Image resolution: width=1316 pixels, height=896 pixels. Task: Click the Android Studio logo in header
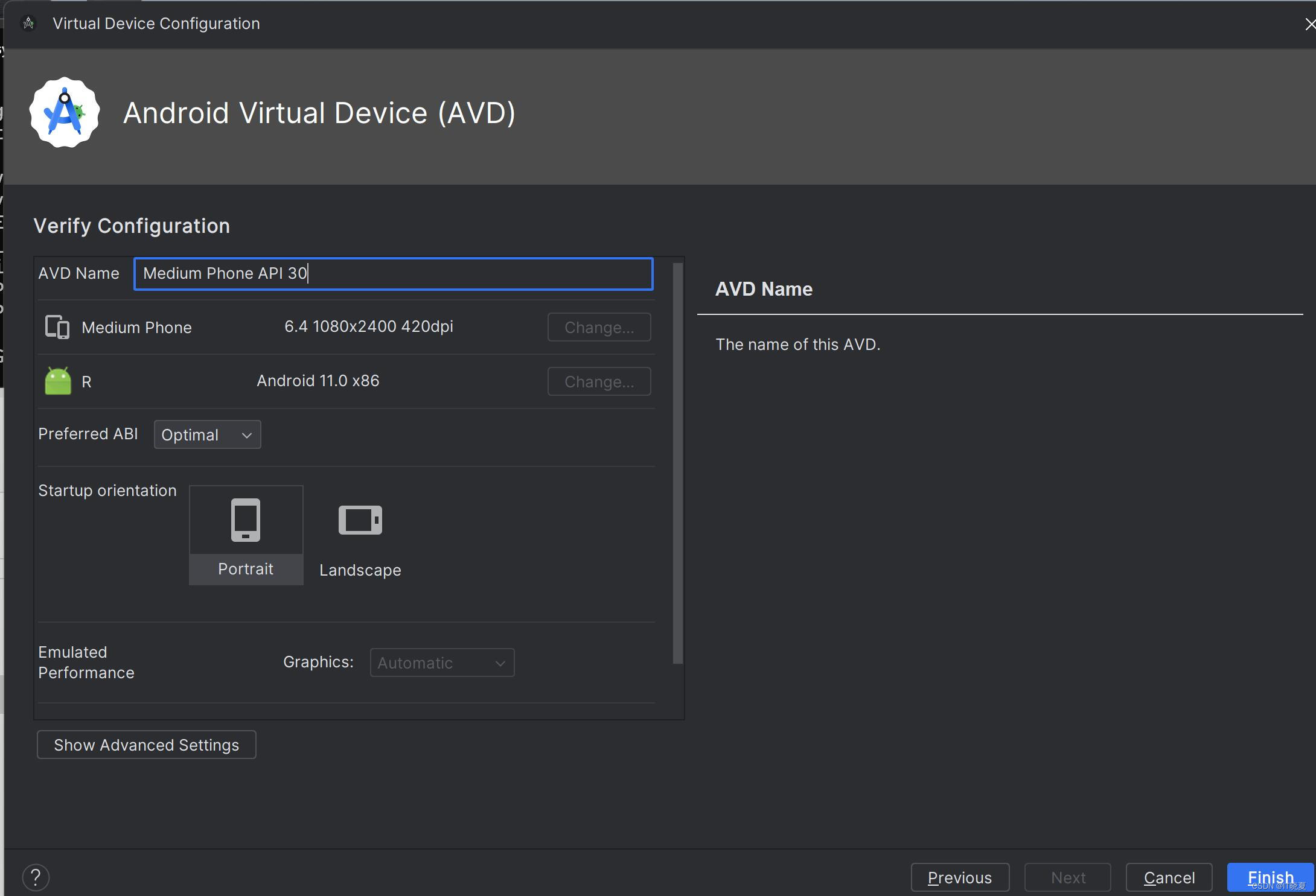pos(65,112)
